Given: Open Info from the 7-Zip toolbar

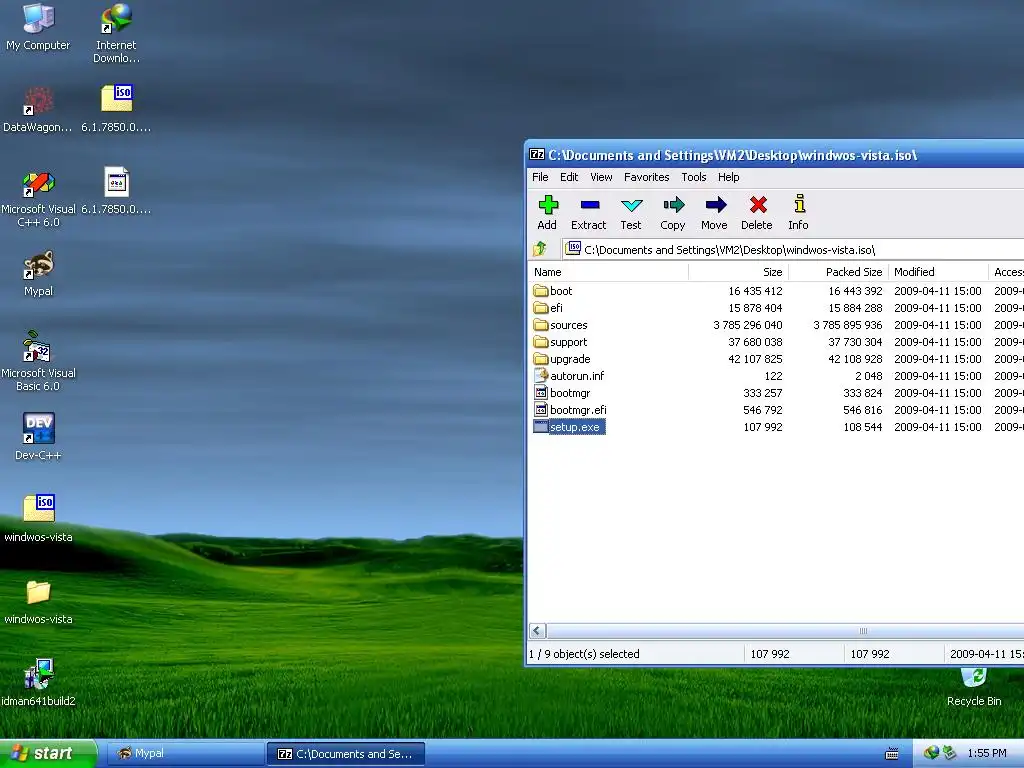Looking at the screenshot, I should click(x=798, y=212).
